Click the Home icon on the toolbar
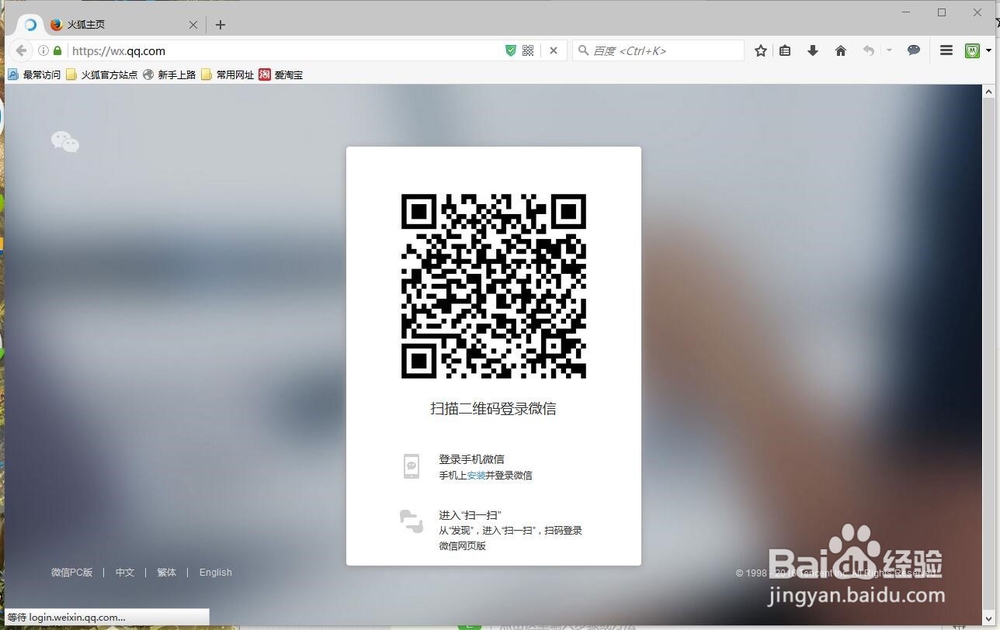This screenshot has height=630, width=1000. (840, 50)
